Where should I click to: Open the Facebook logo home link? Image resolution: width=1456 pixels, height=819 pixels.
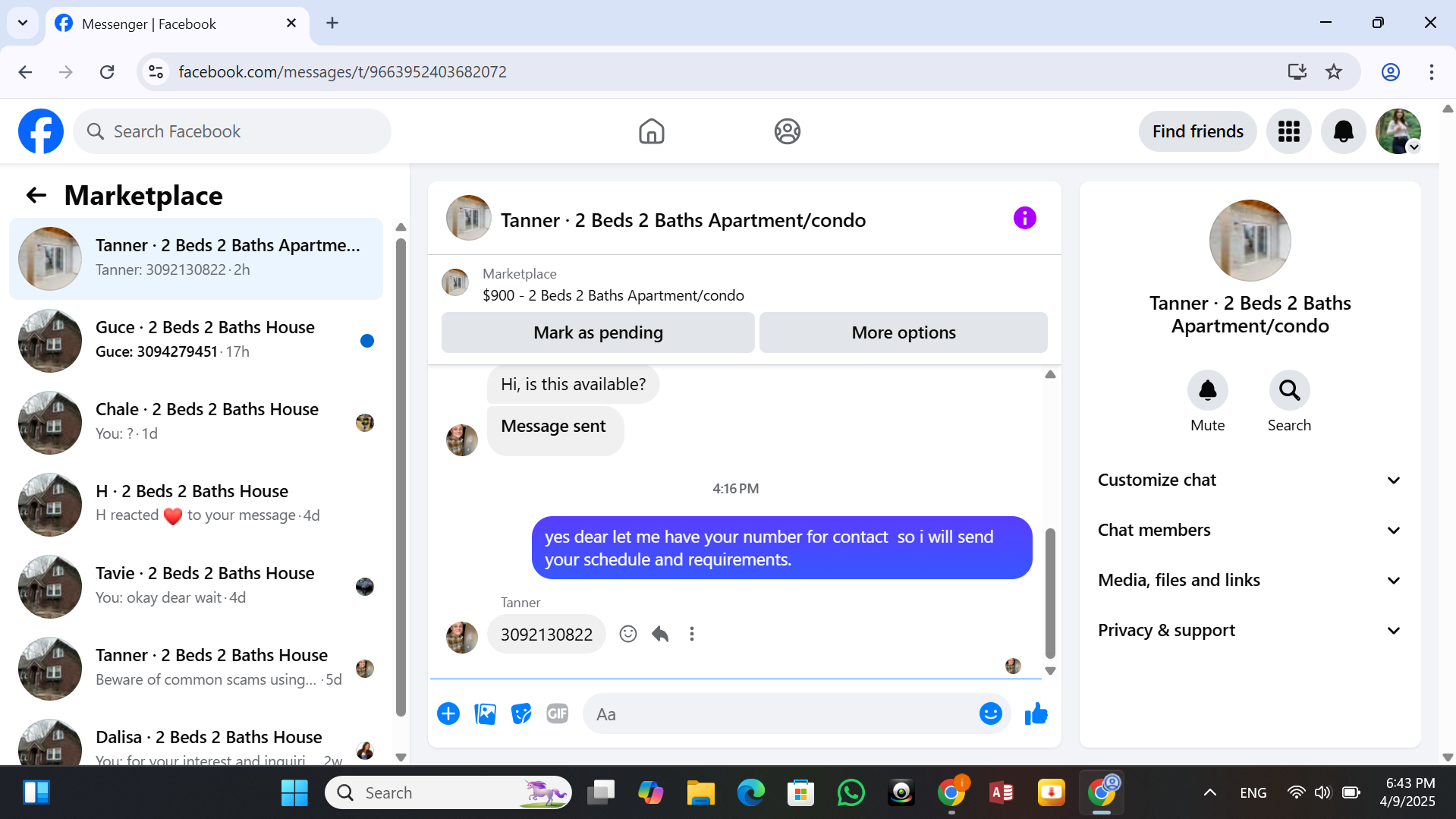pyautogui.click(x=41, y=131)
